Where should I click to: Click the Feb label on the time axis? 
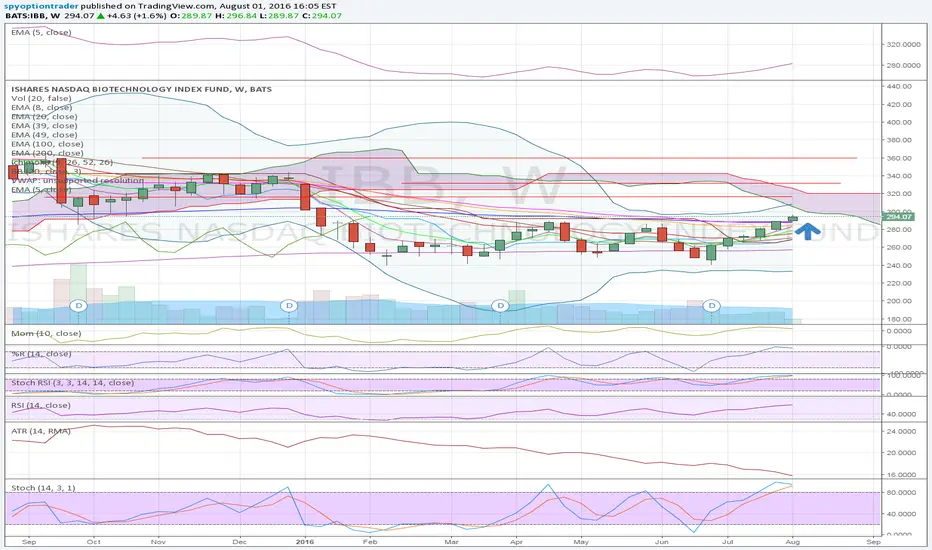[370, 542]
